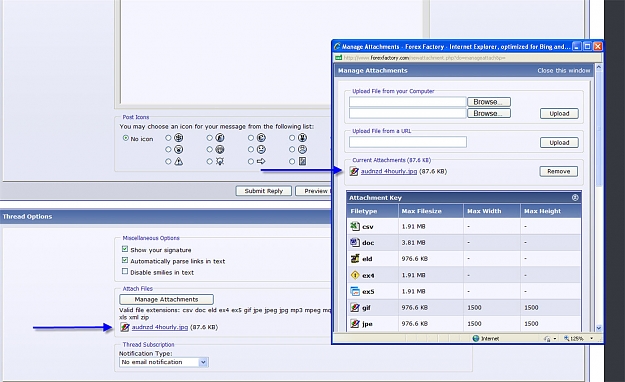Click Close this window link

coord(564,71)
